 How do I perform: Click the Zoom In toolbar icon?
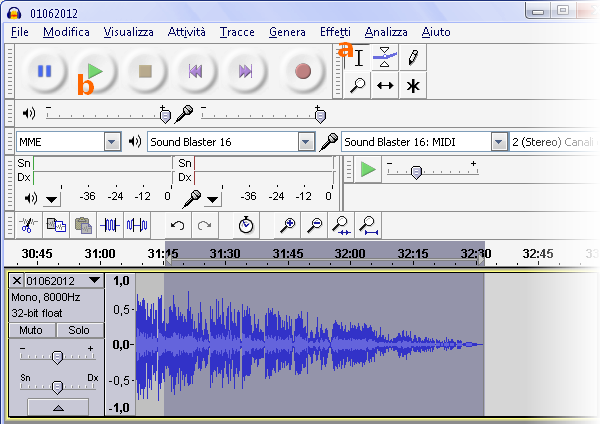(x=288, y=226)
